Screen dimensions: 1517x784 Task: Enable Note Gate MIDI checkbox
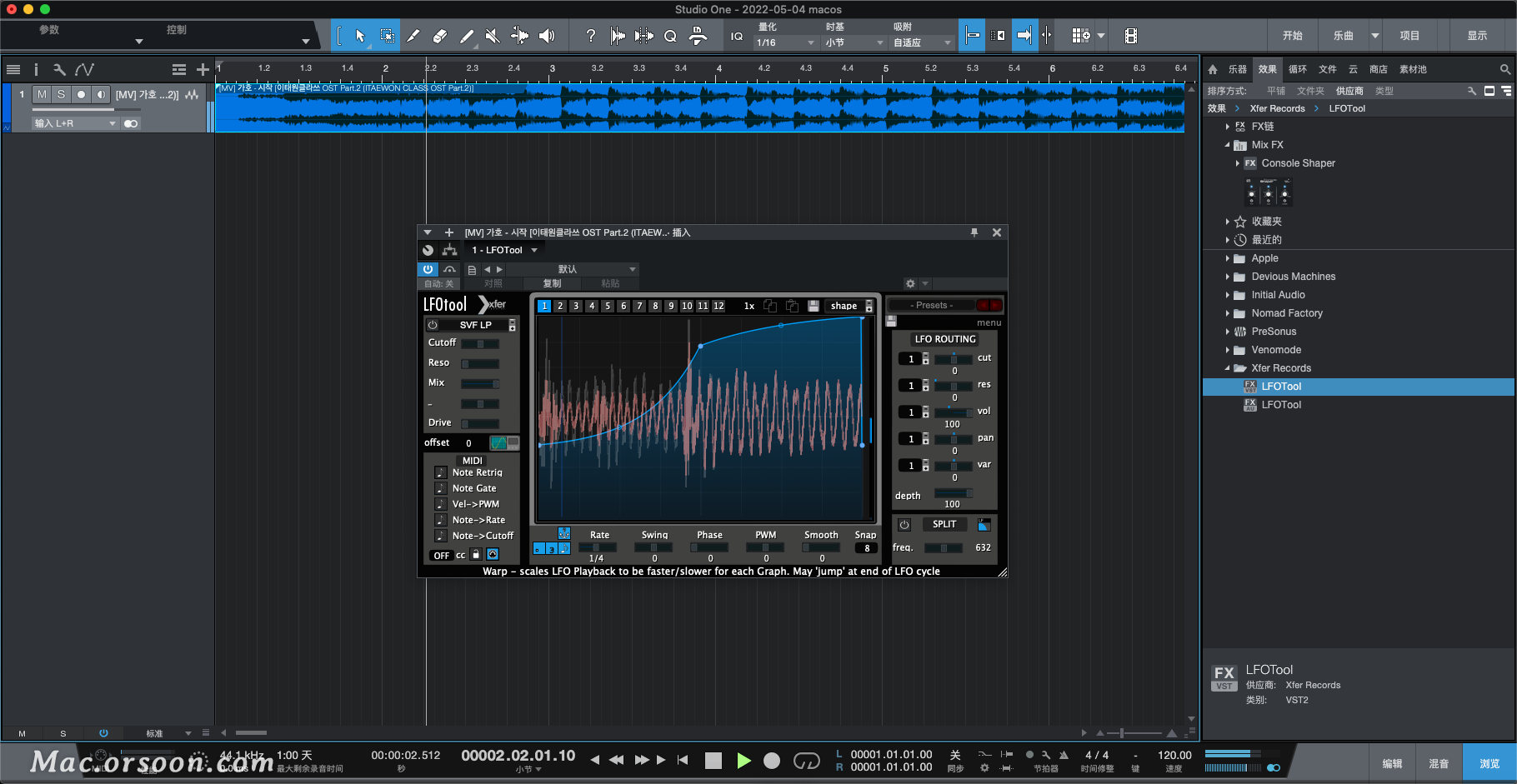pyautogui.click(x=441, y=488)
